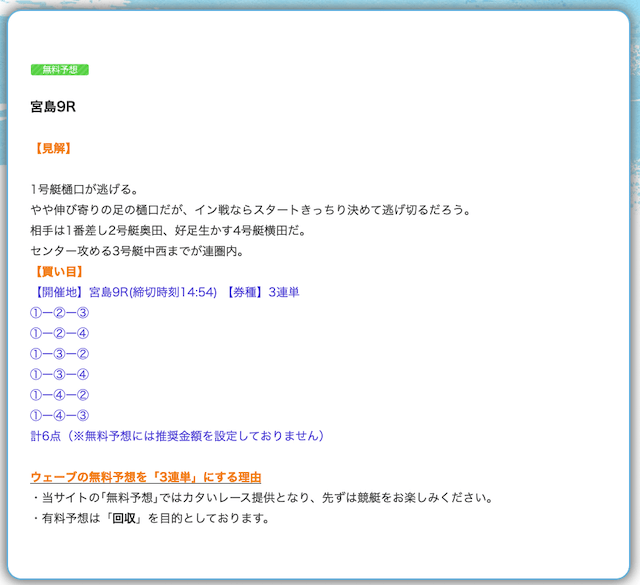Click the bullet about カタいレース提供
Screen dimensions: 640x585
pos(263,498)
